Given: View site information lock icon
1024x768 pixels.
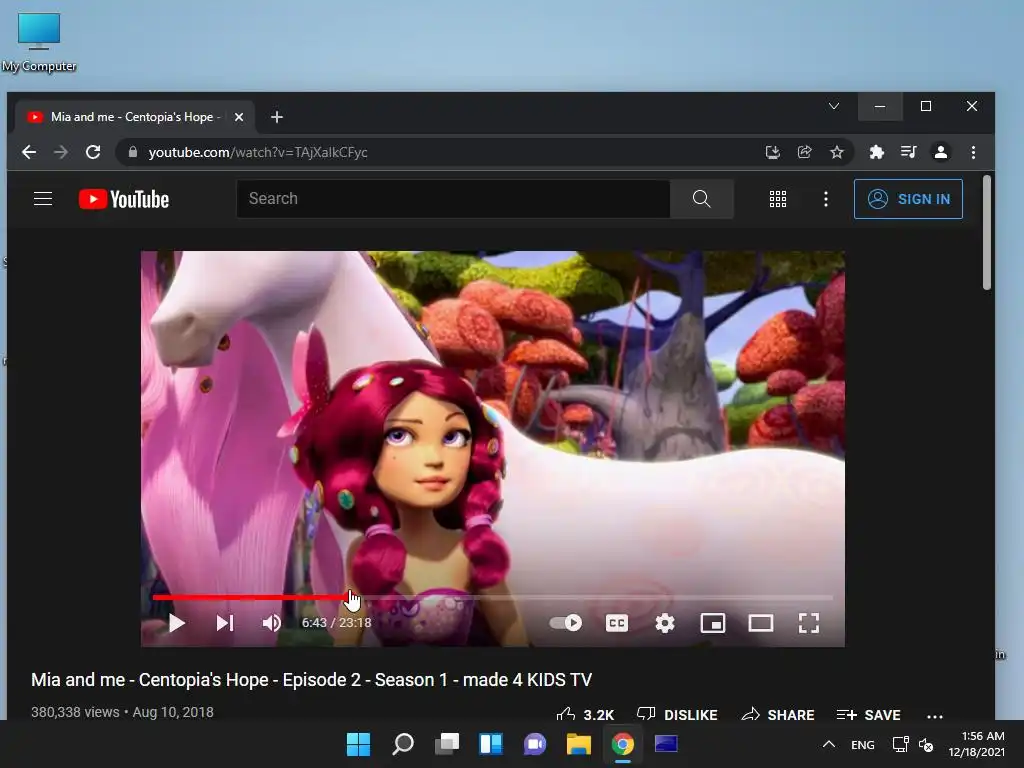Looking at the screenshot, I should [x=133, y=152].
